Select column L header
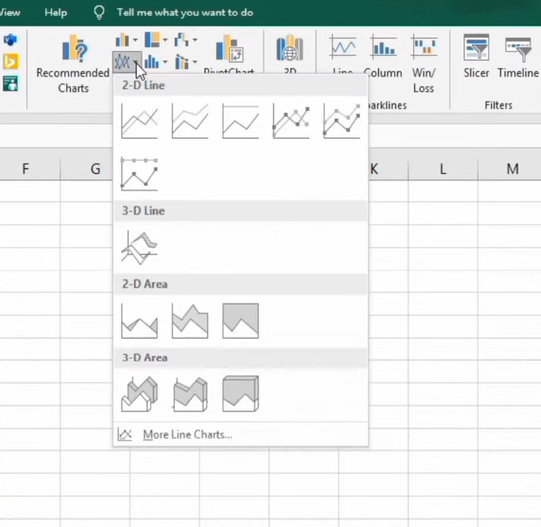Viewport: 541px width, 527px height. pos(443,169)
